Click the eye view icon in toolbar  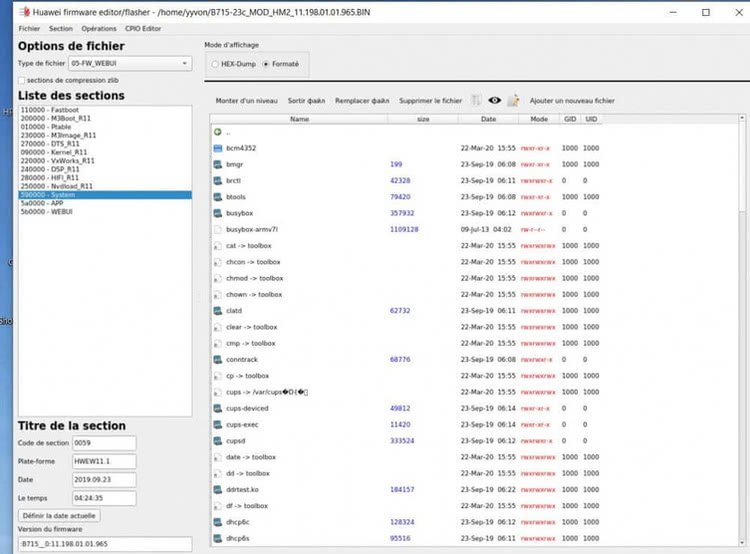pos(494,101)
